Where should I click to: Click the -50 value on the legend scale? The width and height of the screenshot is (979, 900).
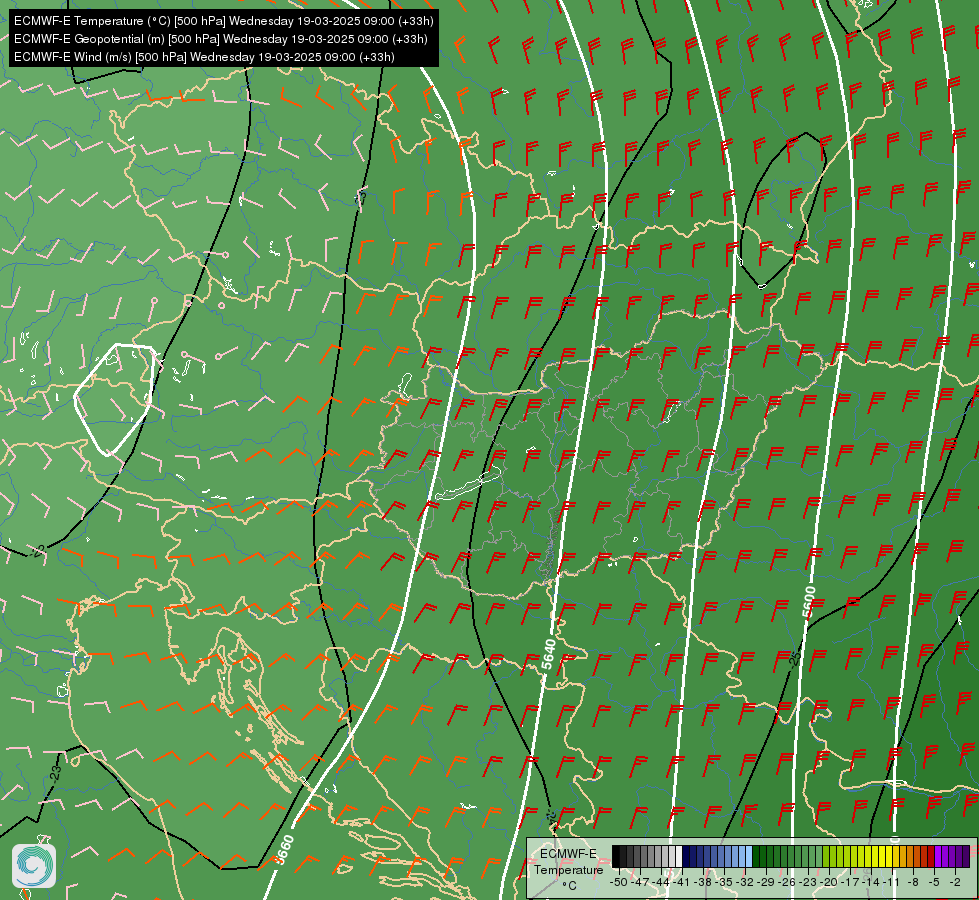tap(618, 882)
